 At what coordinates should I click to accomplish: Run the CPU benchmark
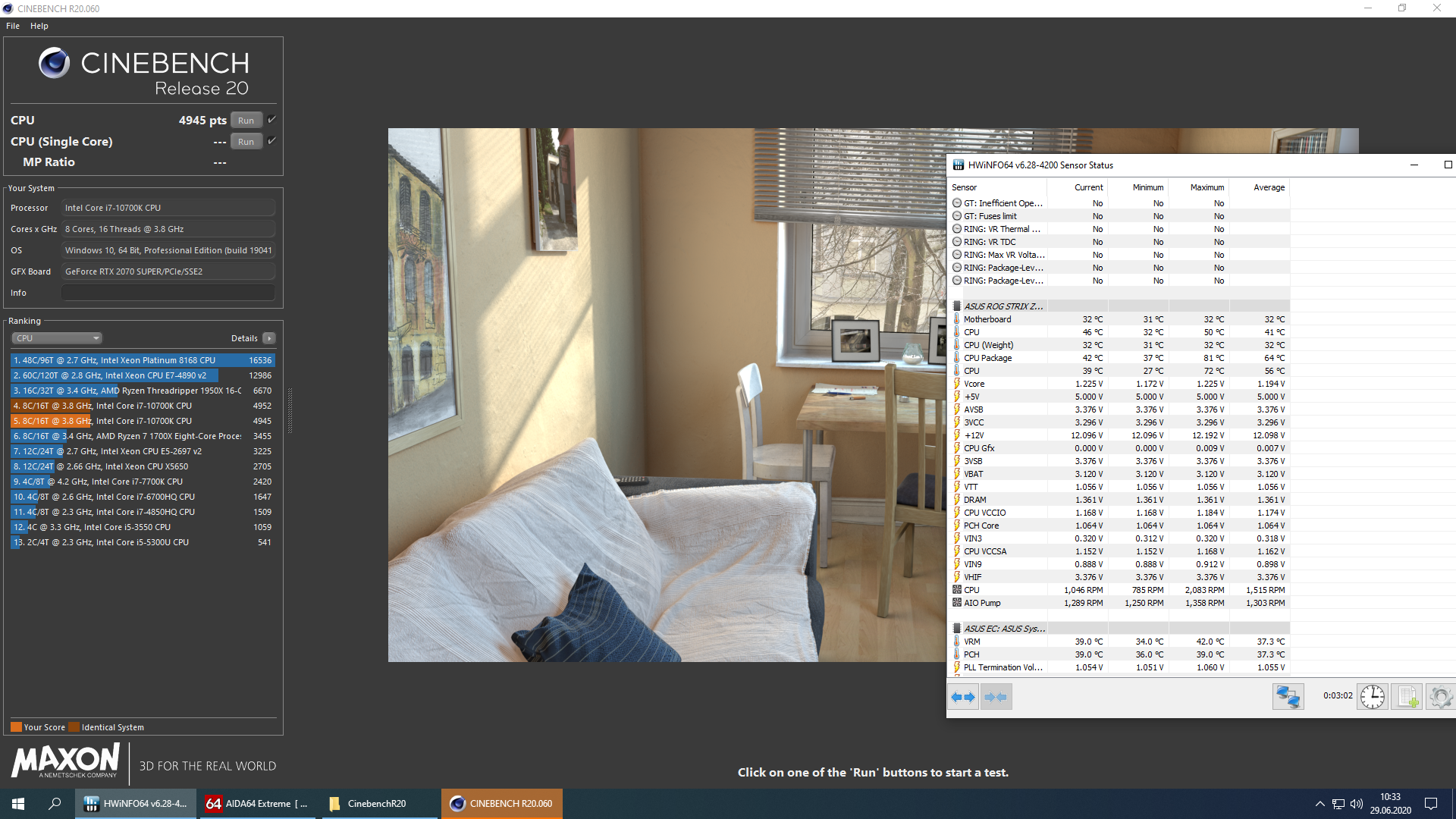pyautogui.click(x=246, y=121)
